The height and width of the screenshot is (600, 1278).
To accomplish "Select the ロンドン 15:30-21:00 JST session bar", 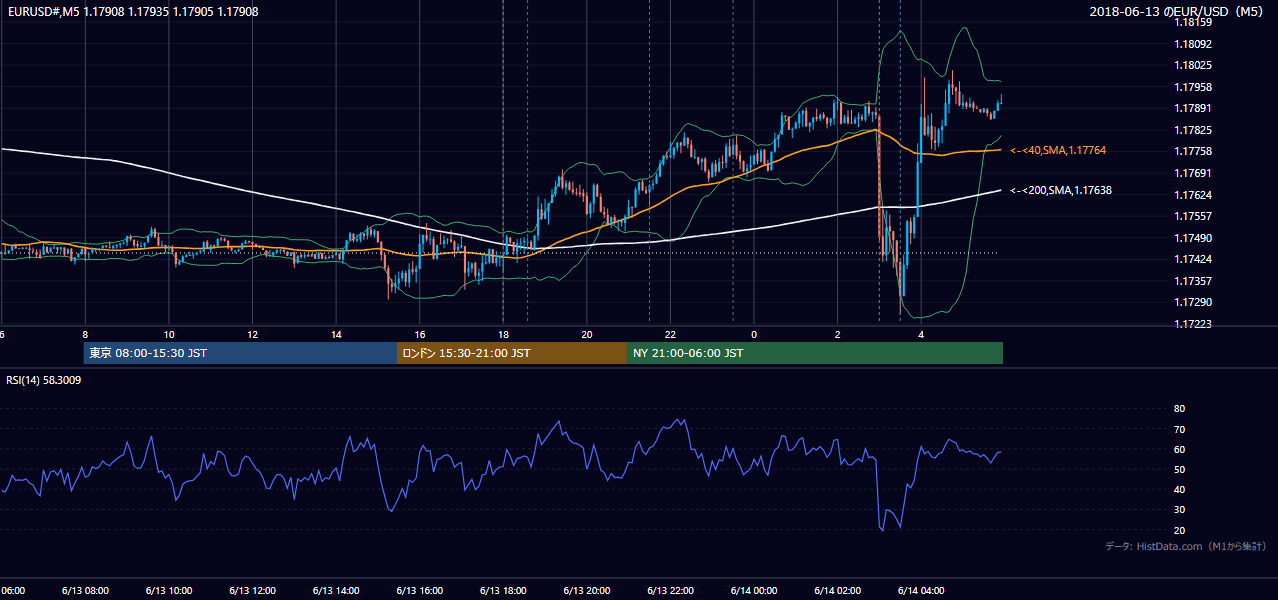I will coord(512,353).
